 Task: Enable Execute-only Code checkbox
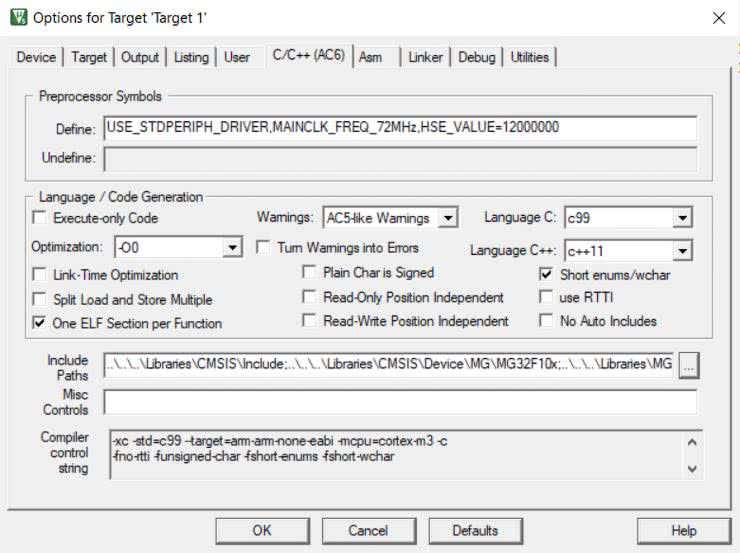(x=40, y=218)
